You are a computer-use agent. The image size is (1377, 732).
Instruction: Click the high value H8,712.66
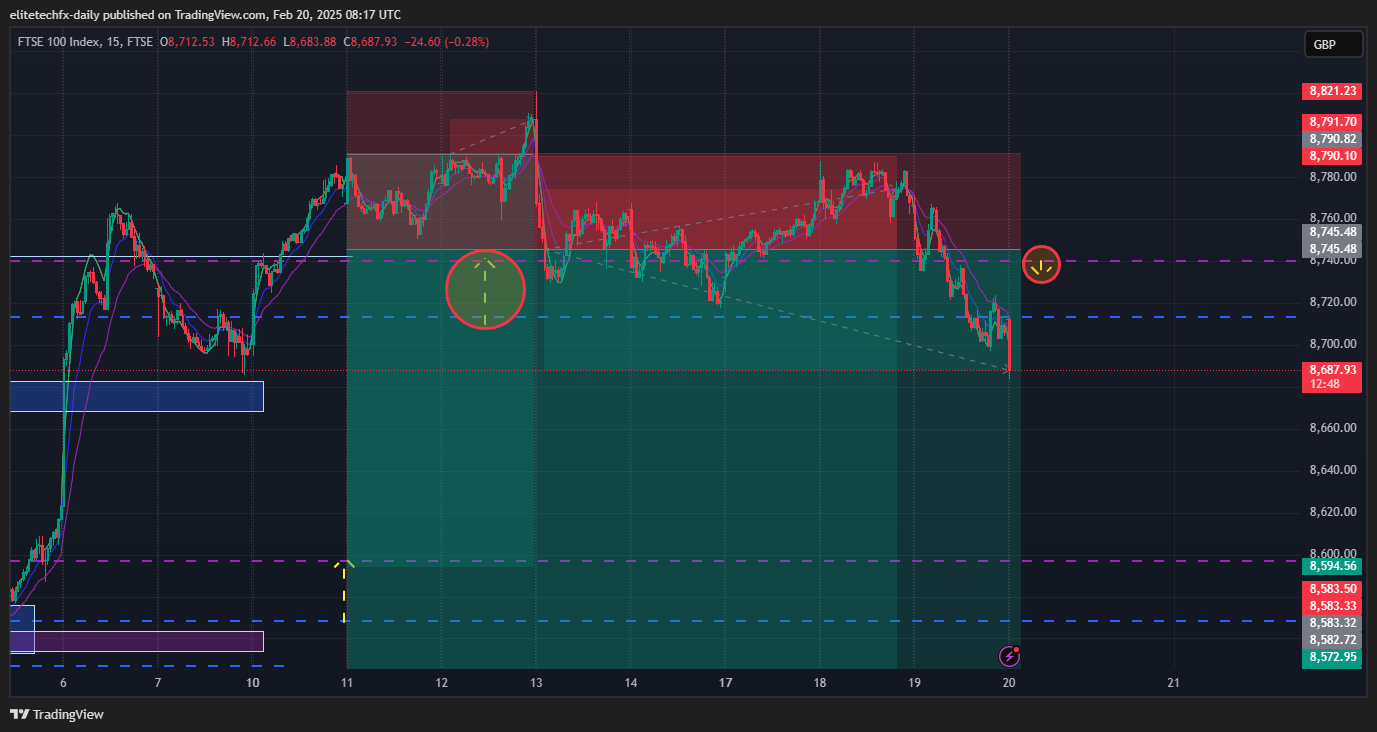point(250,42)
